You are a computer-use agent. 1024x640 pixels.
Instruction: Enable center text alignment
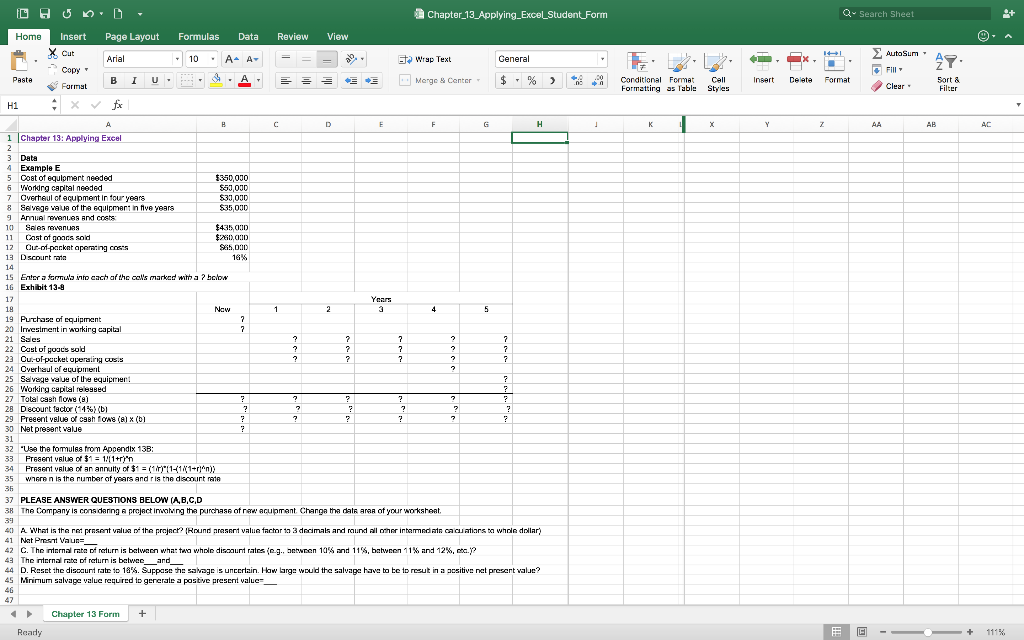(x=305, y=79)
